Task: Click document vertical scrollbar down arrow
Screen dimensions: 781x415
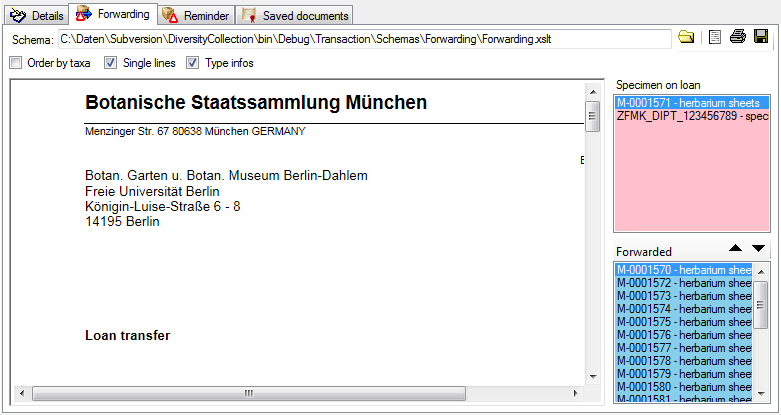Action: point(593,377)
